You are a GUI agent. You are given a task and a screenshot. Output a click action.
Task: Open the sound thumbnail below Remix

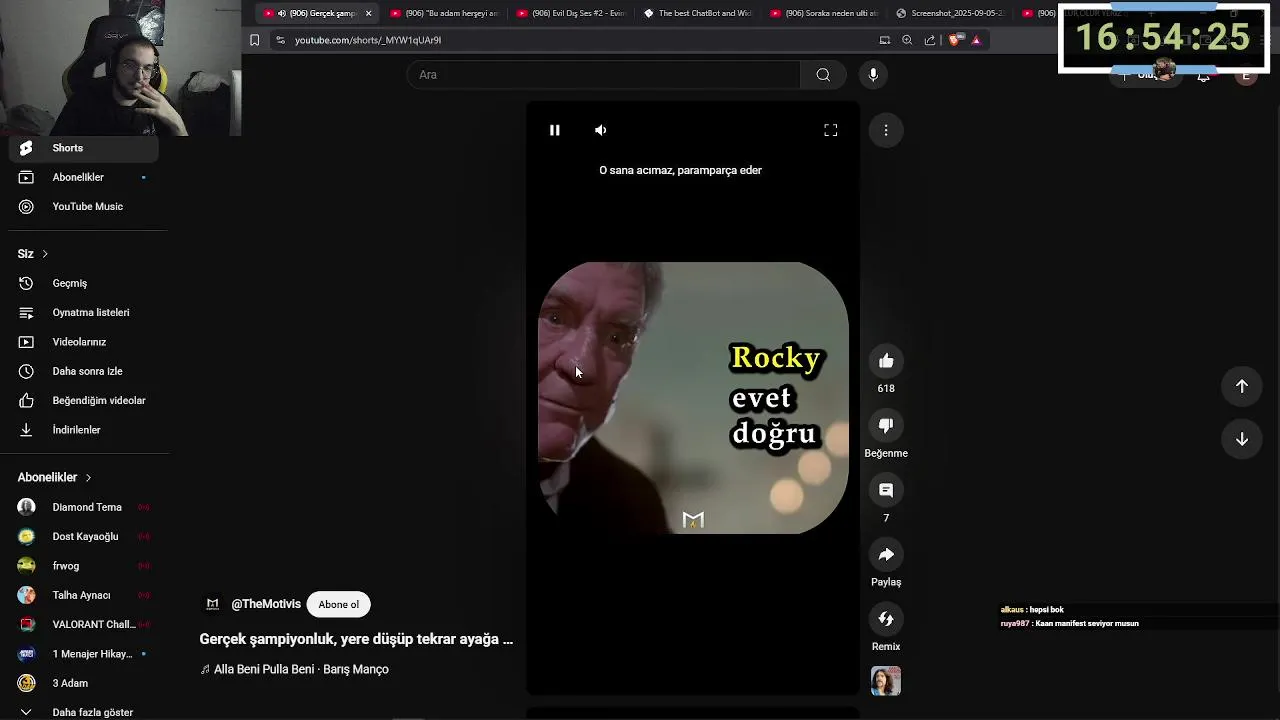[x=886, y=681]
